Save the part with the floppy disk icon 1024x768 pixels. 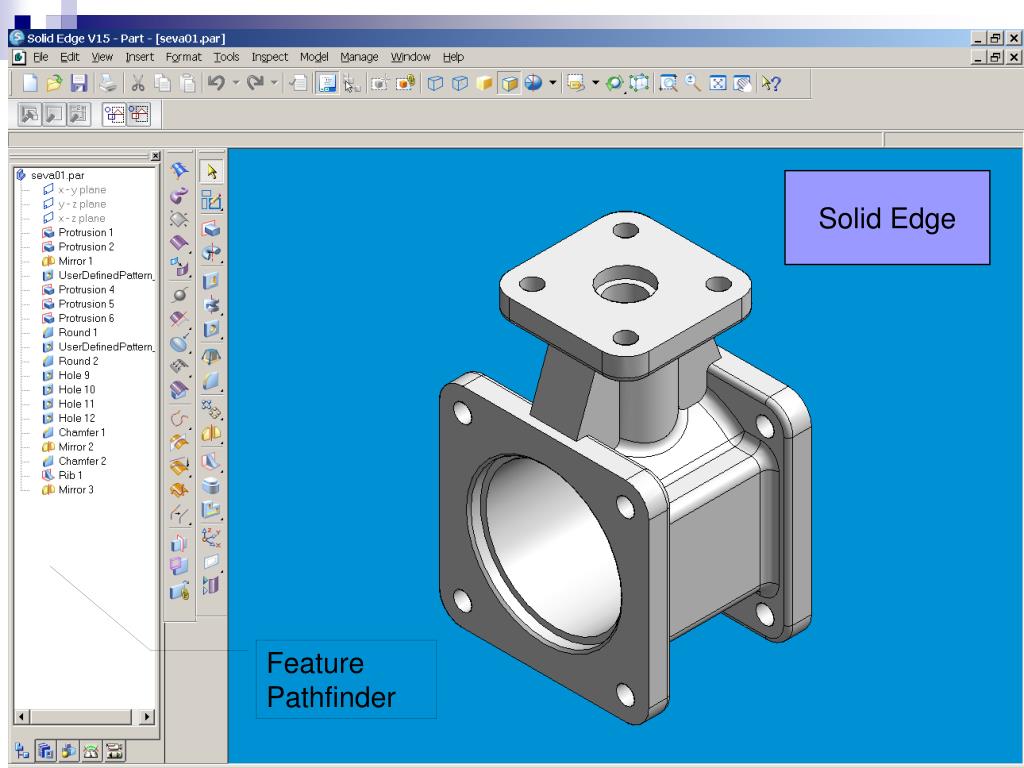point(79,83)
